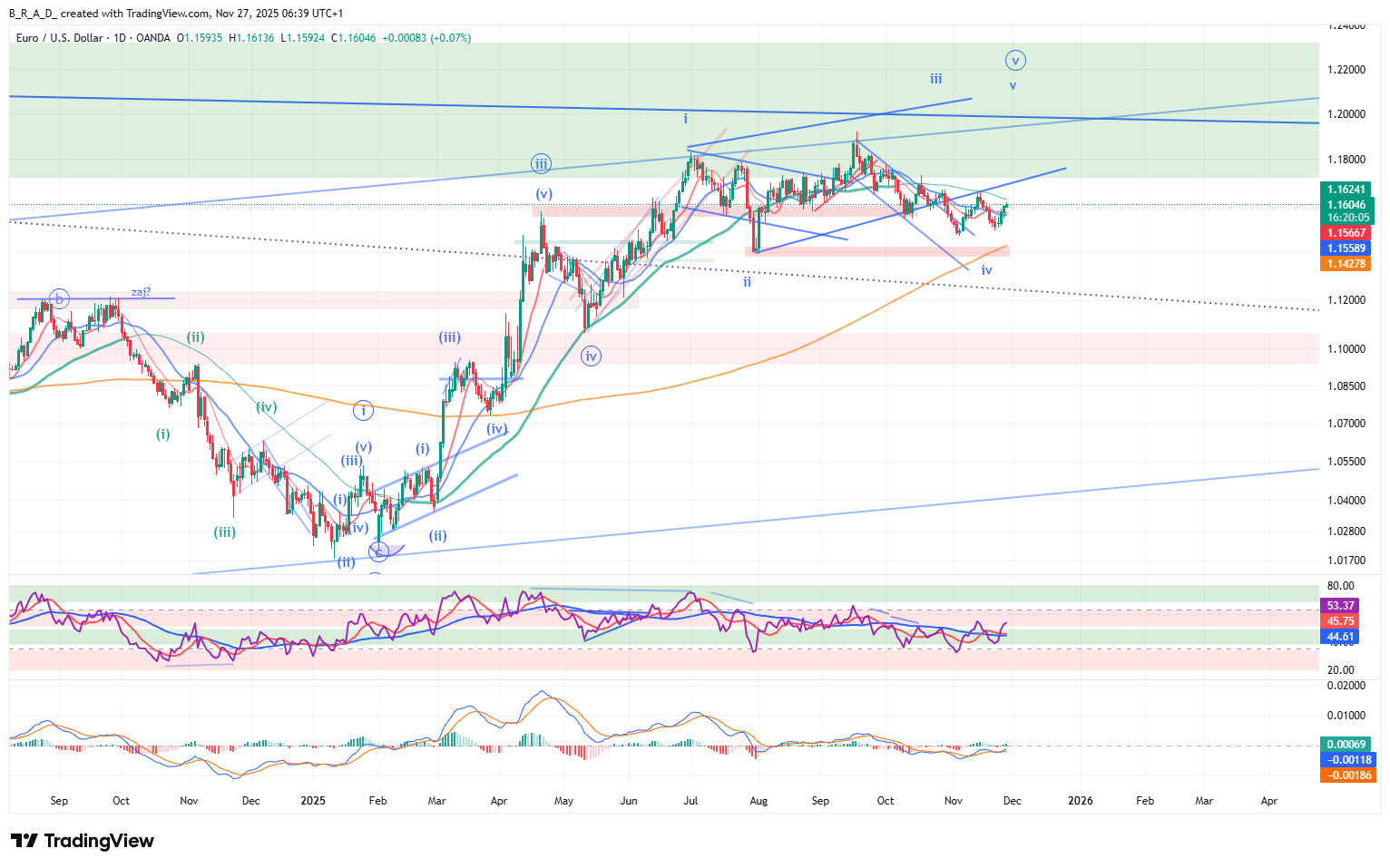1390x868 pixels.
Task: Click the 2026 label on the time axis
Action: pyautogui.click(x=1080, y=801)
